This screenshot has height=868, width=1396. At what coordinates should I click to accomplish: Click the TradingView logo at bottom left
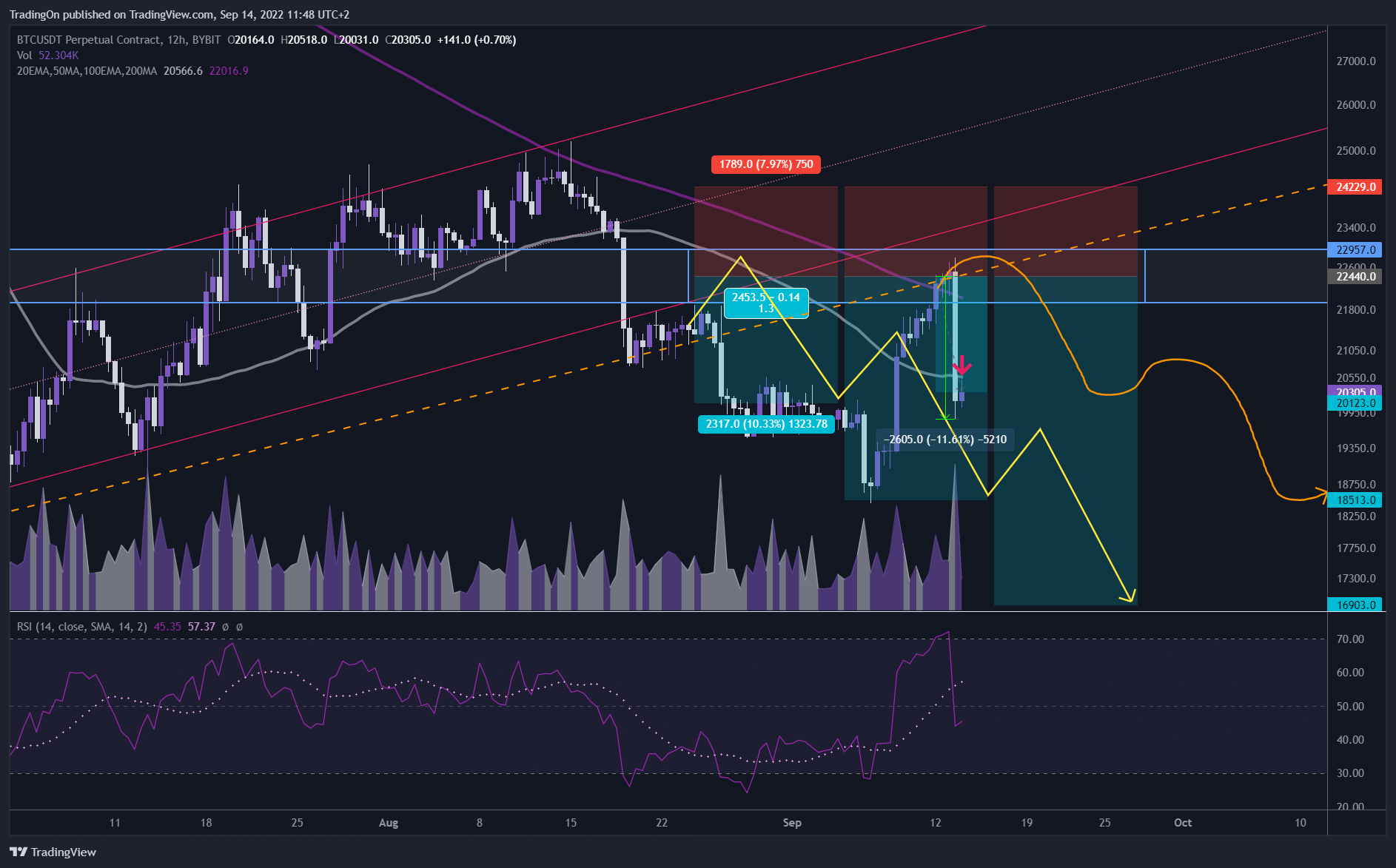coord(53,852)
